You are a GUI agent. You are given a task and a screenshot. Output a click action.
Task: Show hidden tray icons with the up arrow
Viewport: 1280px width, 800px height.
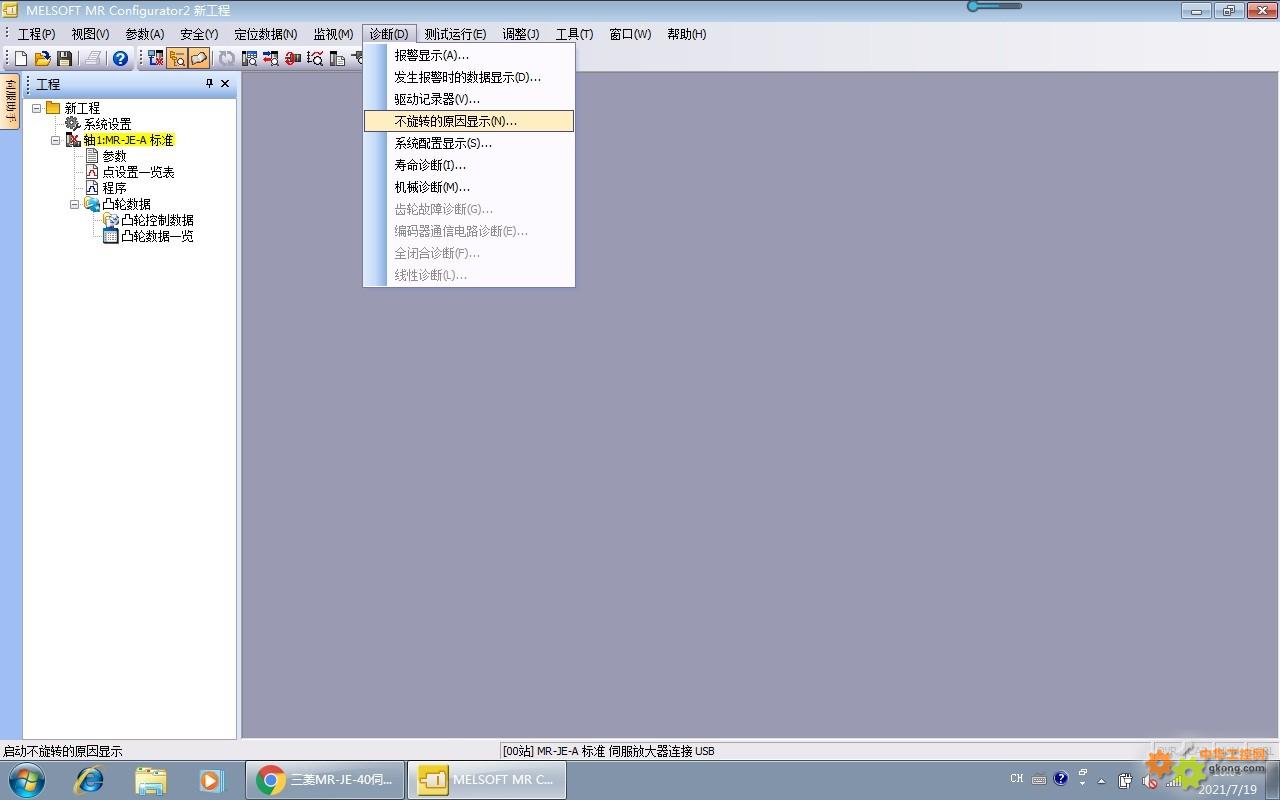click(1102, 781)
